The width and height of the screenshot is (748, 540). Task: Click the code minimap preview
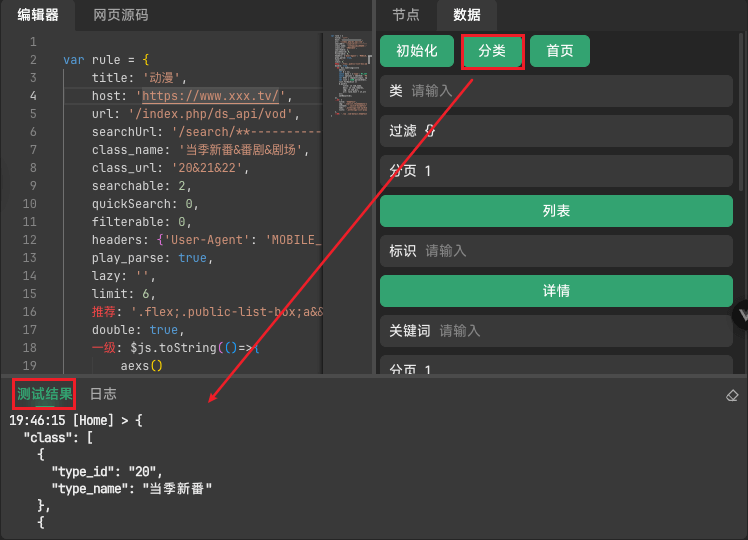[347, 80]
